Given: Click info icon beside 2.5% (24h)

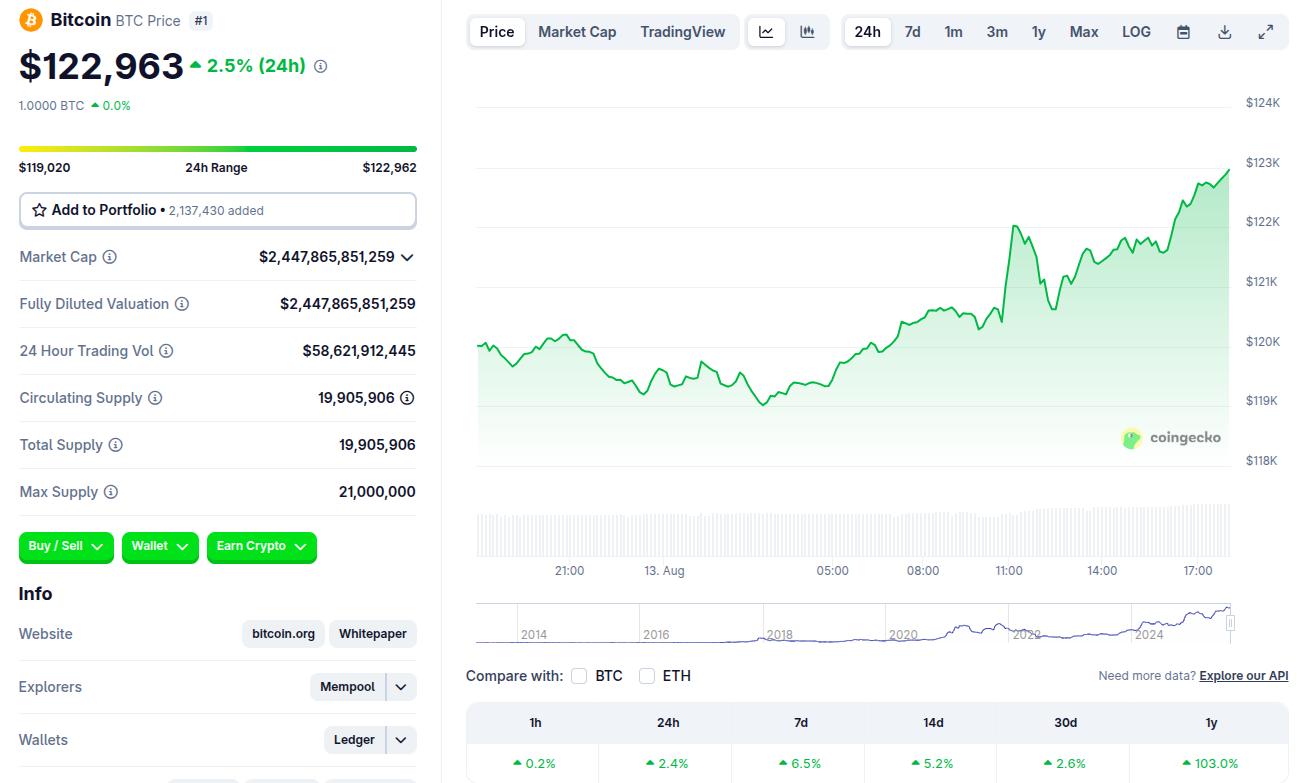Looking at the screenshot, I should [x=321, y=66].
